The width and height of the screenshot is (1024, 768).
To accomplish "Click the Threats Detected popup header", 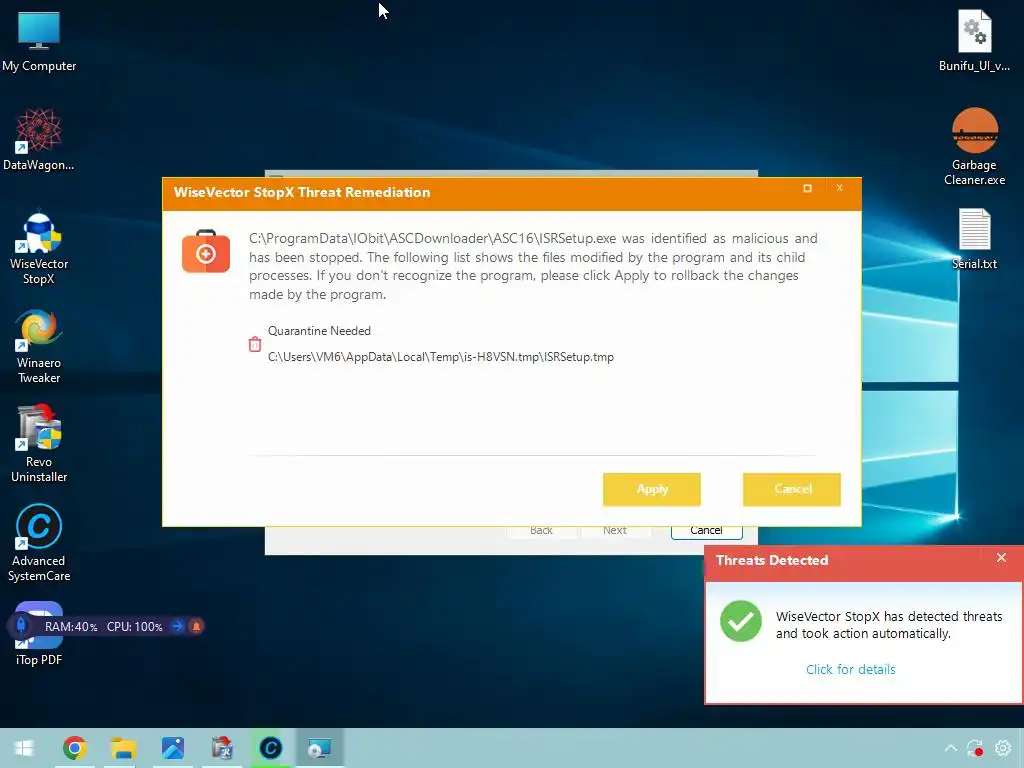I will click(x=863, y=562).
